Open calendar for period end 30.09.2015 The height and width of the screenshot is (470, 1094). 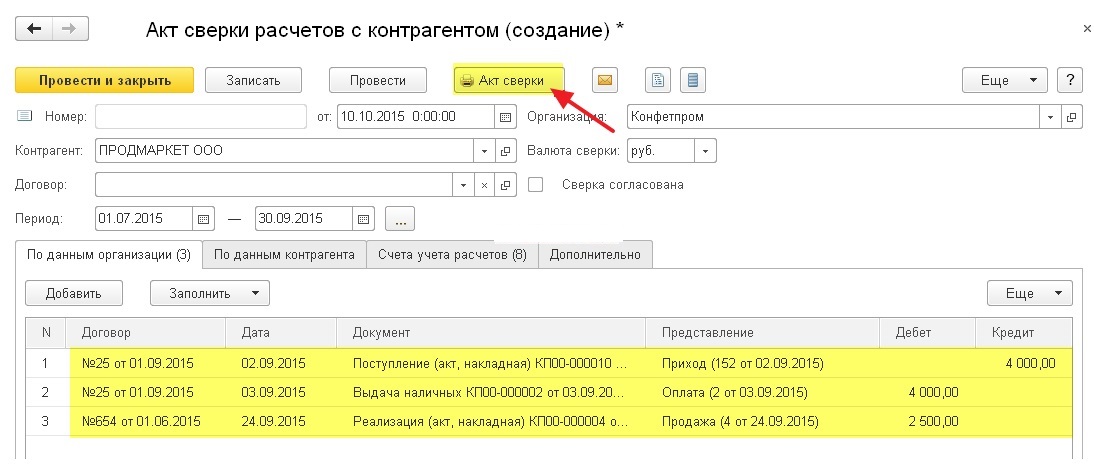click(364, 218)
